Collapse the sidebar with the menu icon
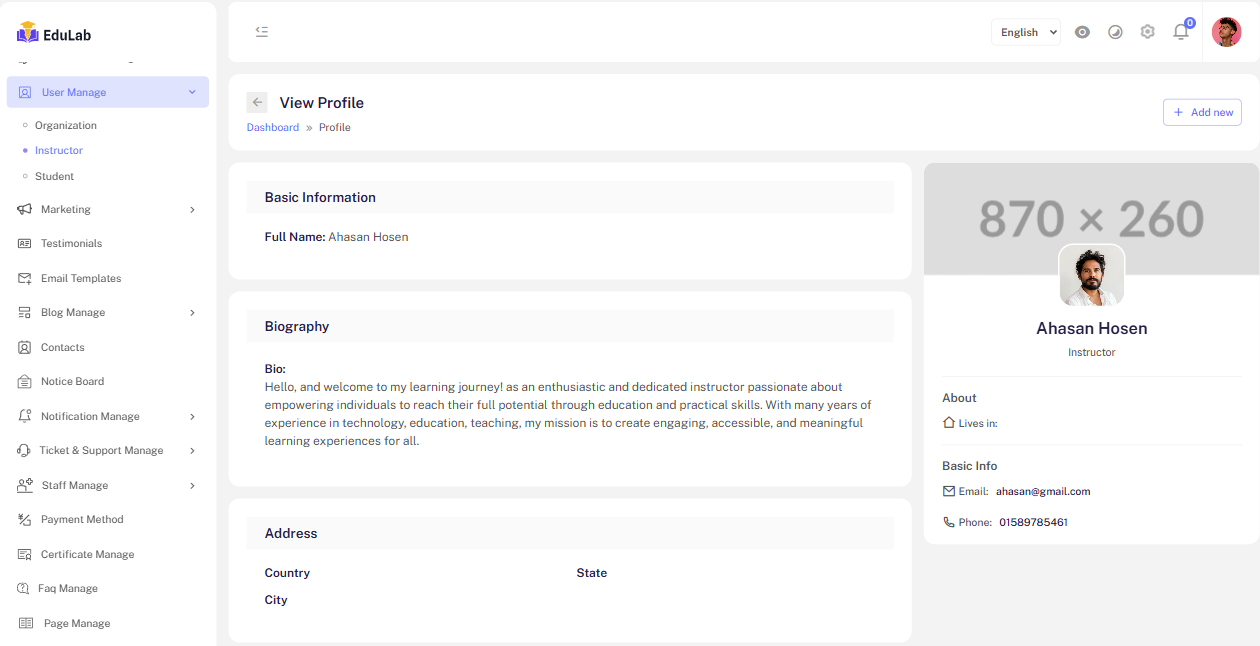This screenshot has width=1260, height=646. (262, 32)
